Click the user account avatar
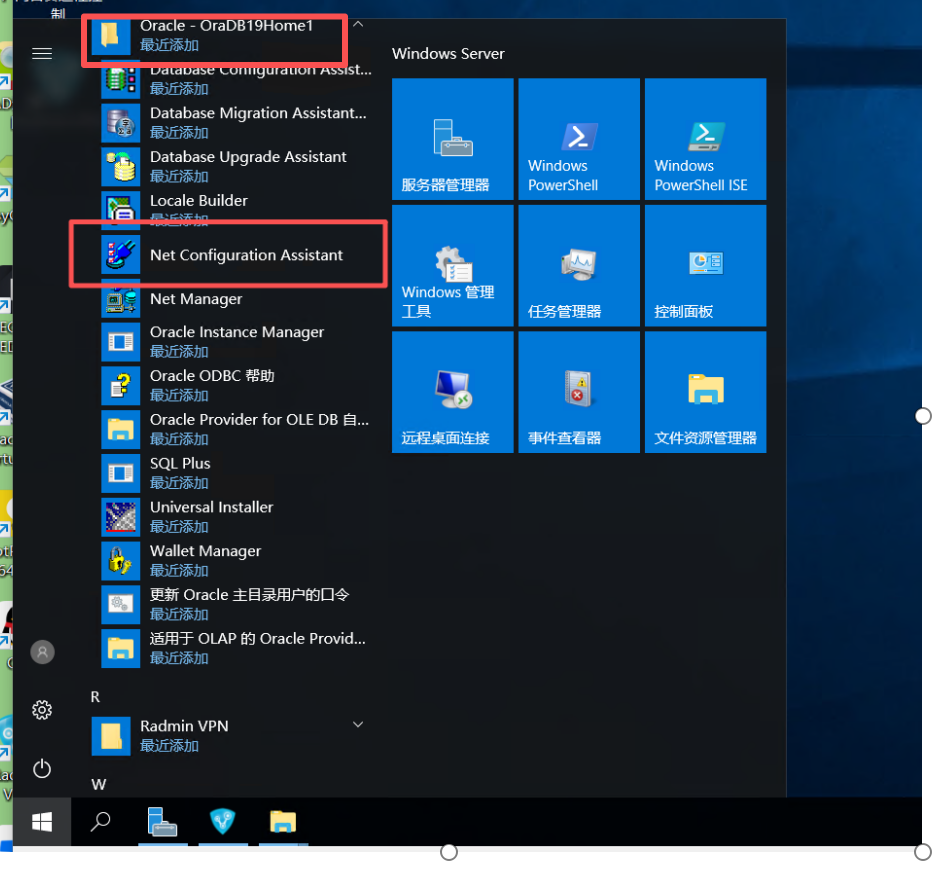This screenshot has width=939, height=879. point(43,652)
